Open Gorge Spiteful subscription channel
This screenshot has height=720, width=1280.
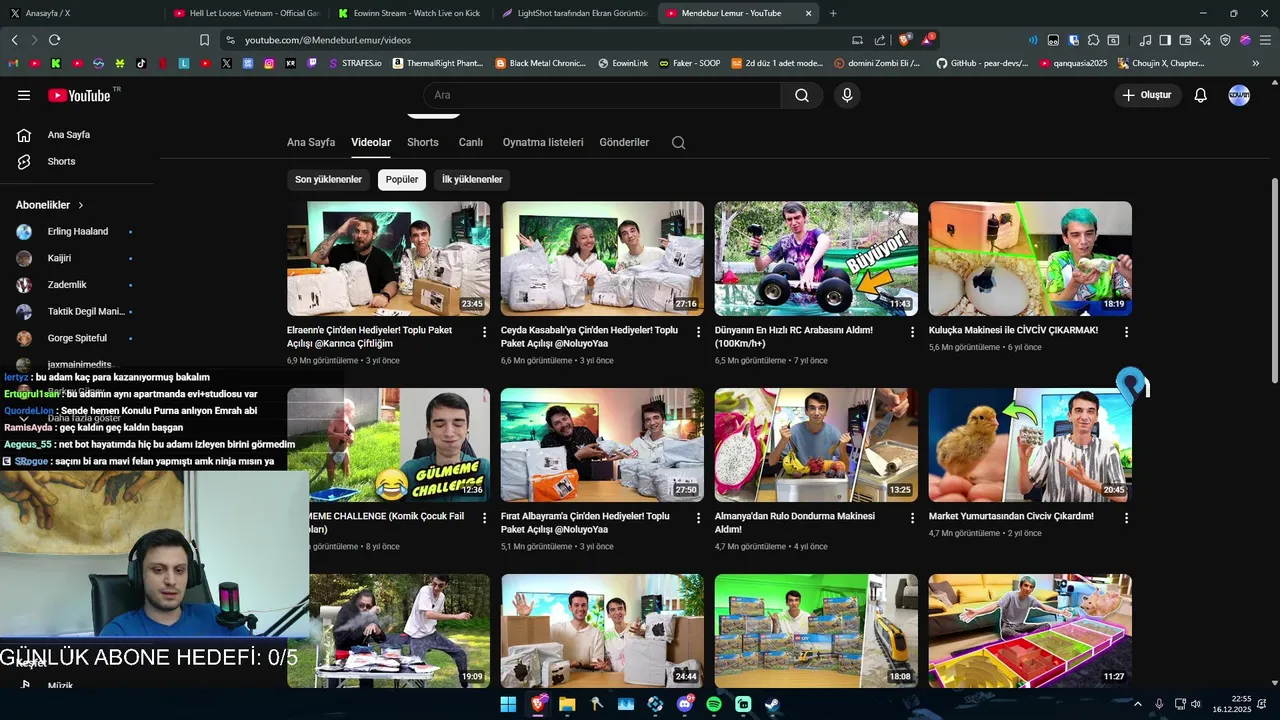(x=77, y=338)
